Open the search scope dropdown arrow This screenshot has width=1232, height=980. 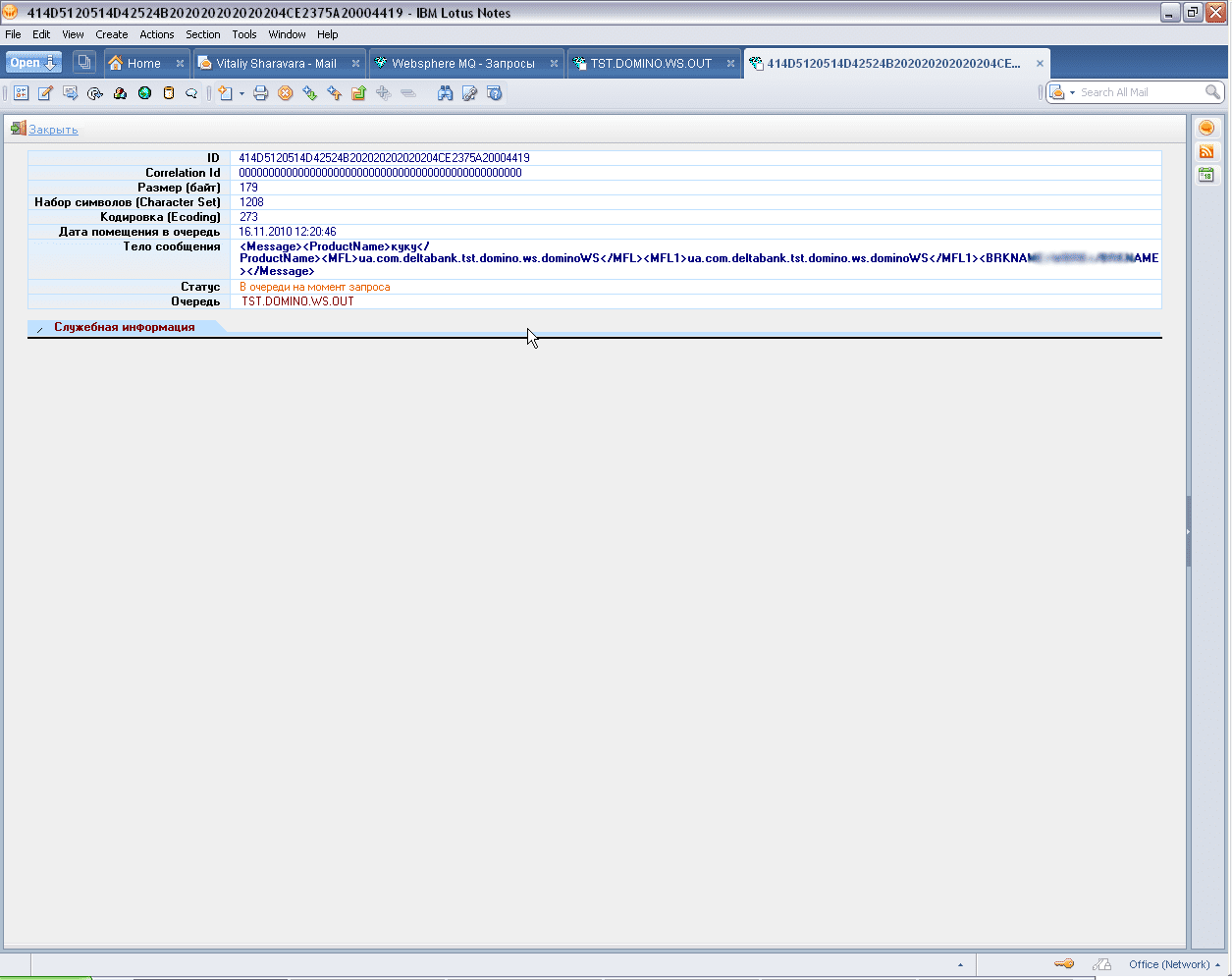click(1072, 92)
